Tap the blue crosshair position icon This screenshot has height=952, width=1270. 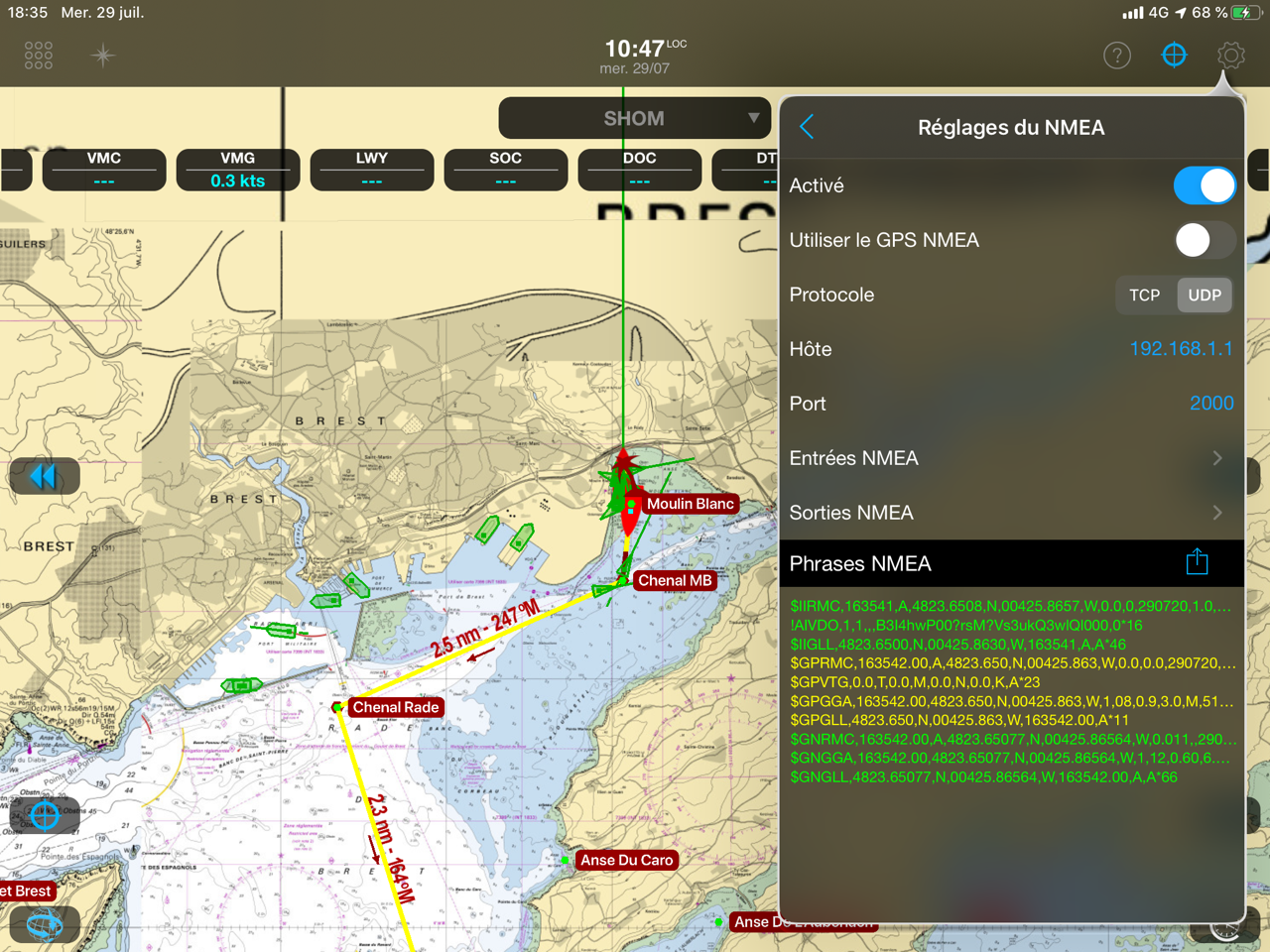[1174, 56]
